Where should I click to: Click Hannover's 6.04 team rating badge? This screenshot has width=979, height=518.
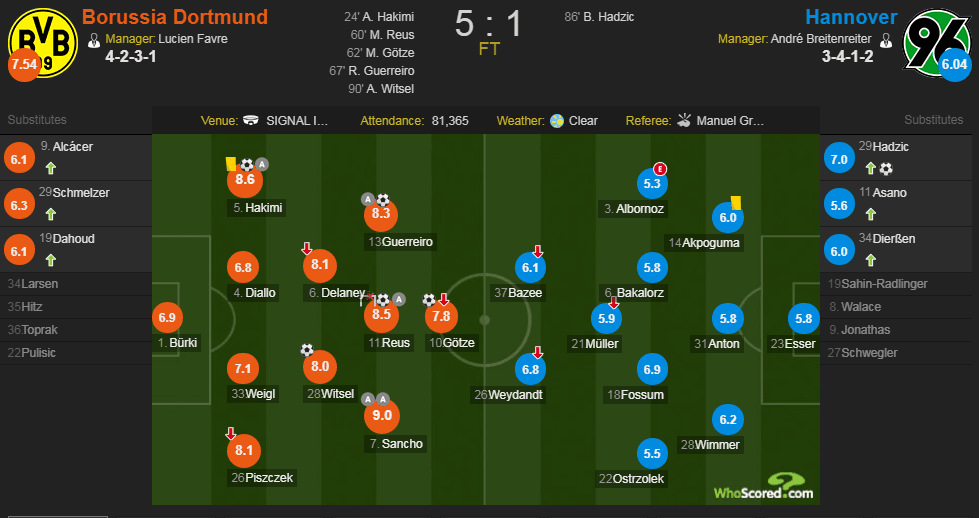tap(955, 64)
